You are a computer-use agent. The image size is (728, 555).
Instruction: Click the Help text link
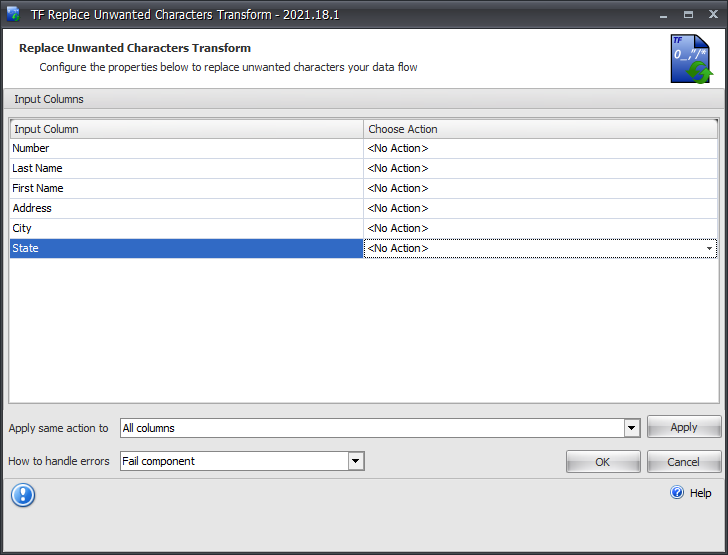click(700, 493)
